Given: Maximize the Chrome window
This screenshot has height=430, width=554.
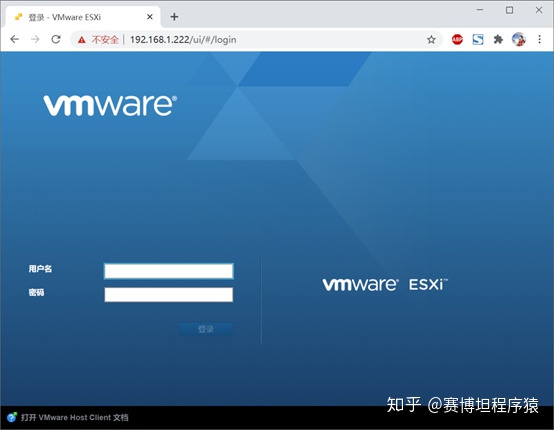Looking at the screenshot, I should tap(509, 10).
